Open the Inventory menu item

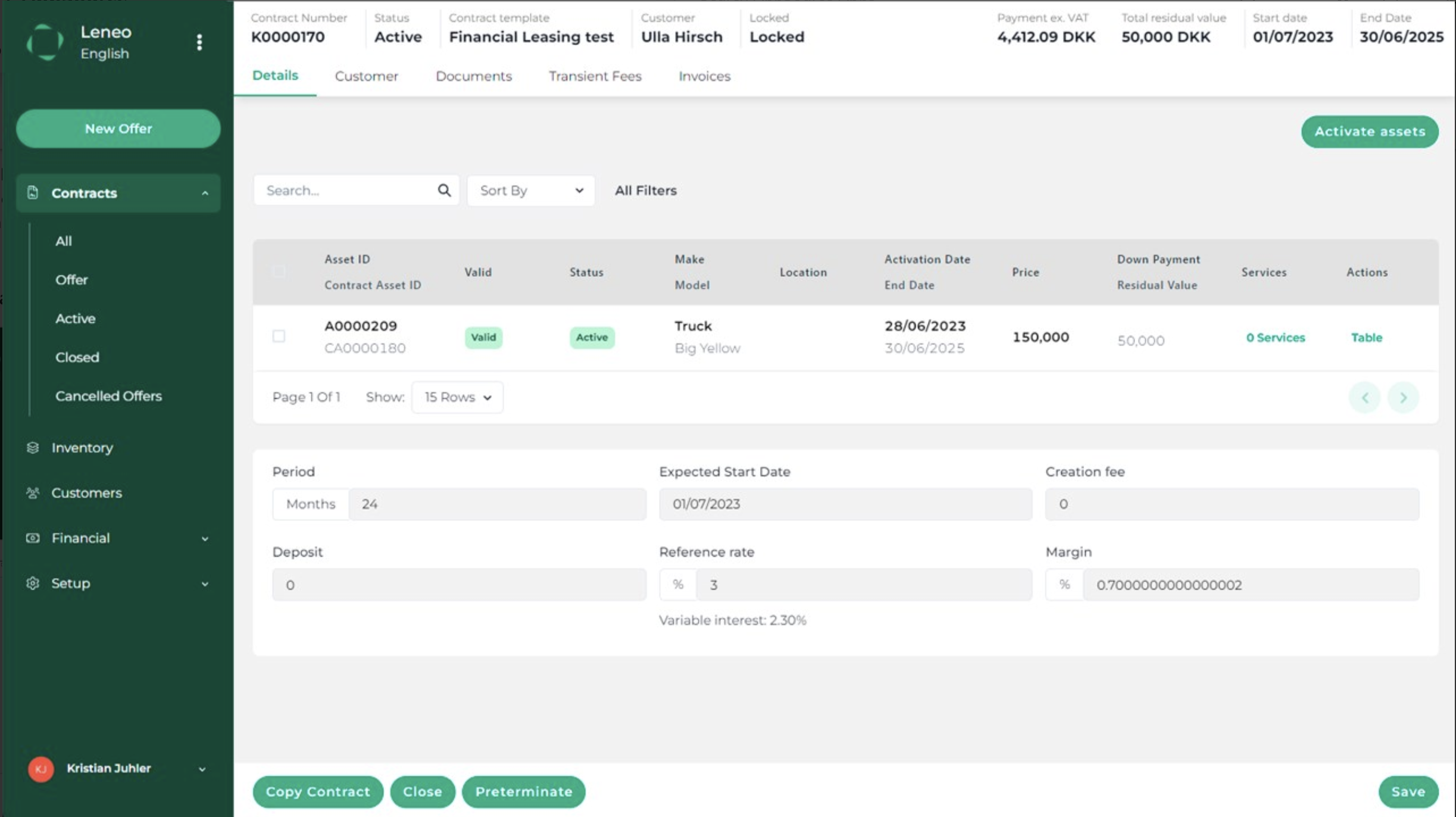point(82,448)
